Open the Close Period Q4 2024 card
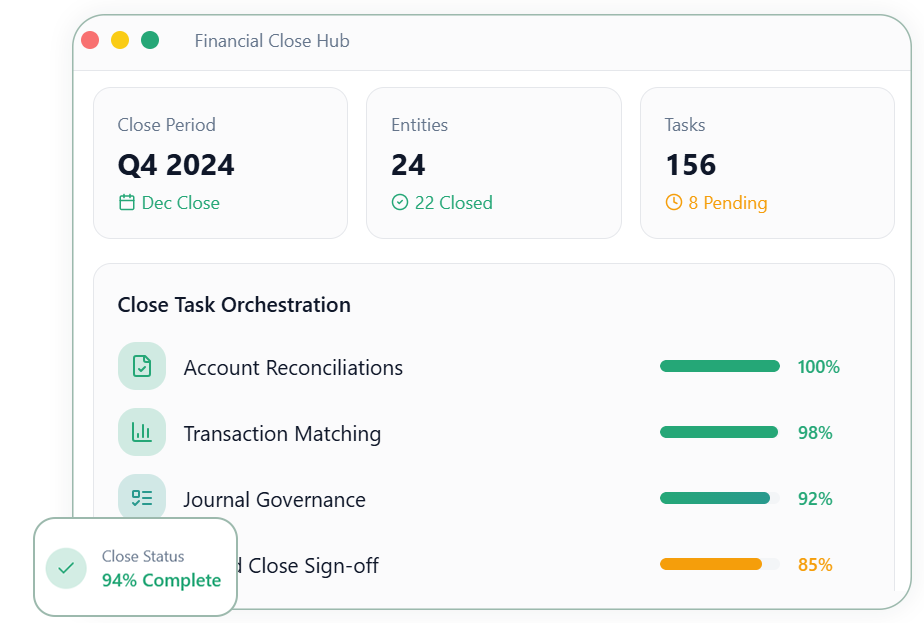Screen dimensions: 924x623 [220, 163]
